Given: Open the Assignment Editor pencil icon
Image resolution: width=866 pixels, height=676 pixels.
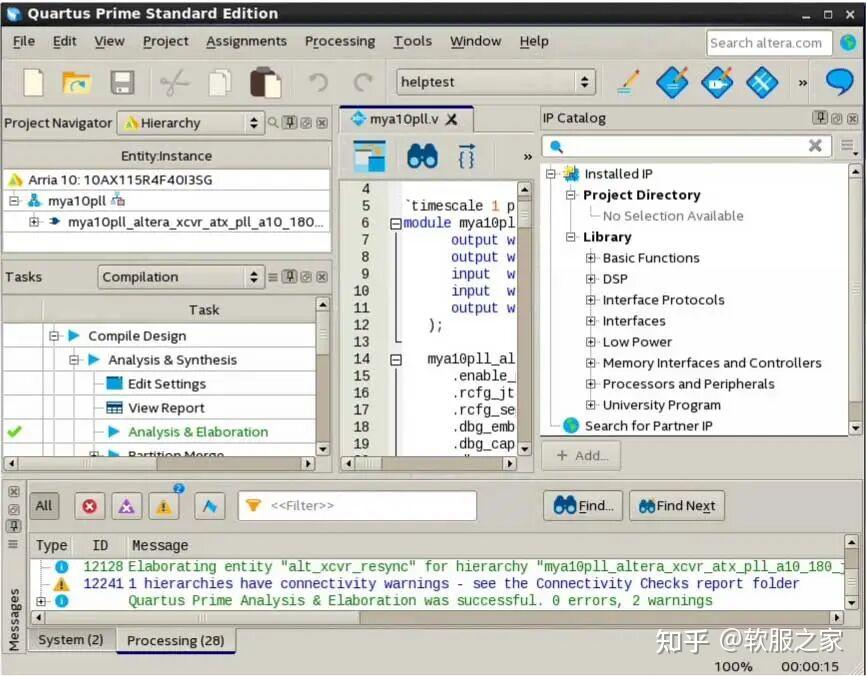Looking at the screenshot, I should [629, 82].
